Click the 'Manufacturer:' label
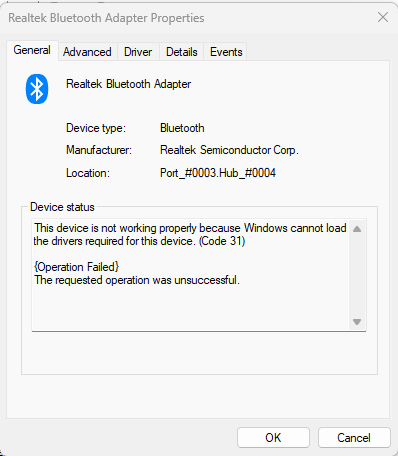The image size is (398, 456). 99,150
